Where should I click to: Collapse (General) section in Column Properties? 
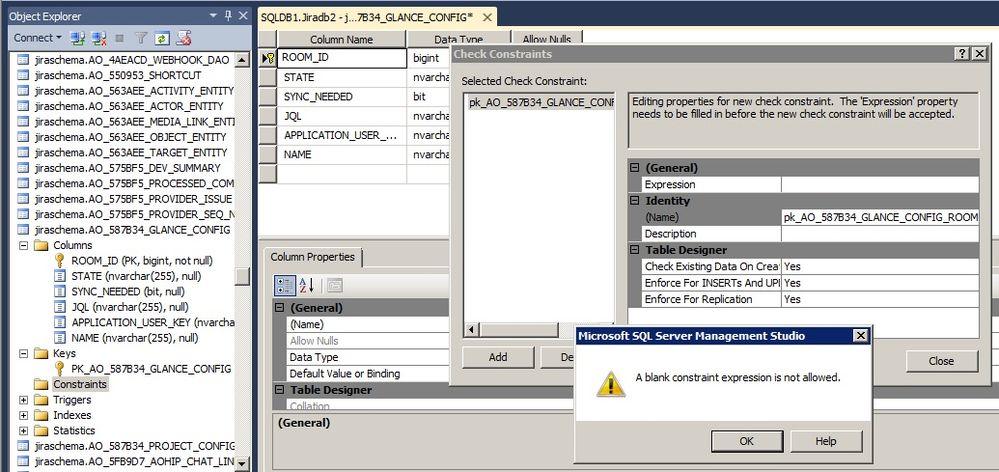coord(279,308)
